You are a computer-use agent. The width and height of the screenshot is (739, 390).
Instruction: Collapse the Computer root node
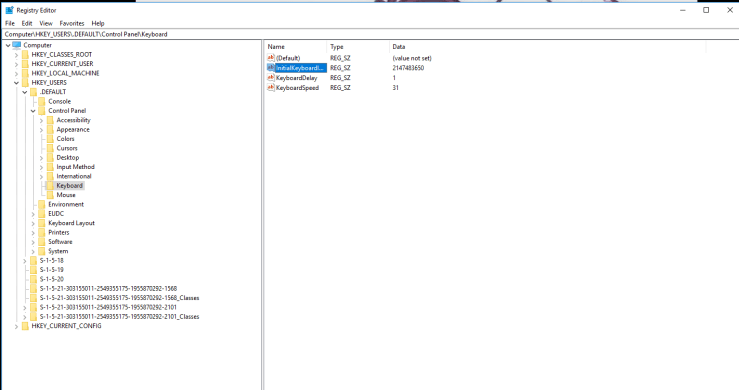(8, 45)
